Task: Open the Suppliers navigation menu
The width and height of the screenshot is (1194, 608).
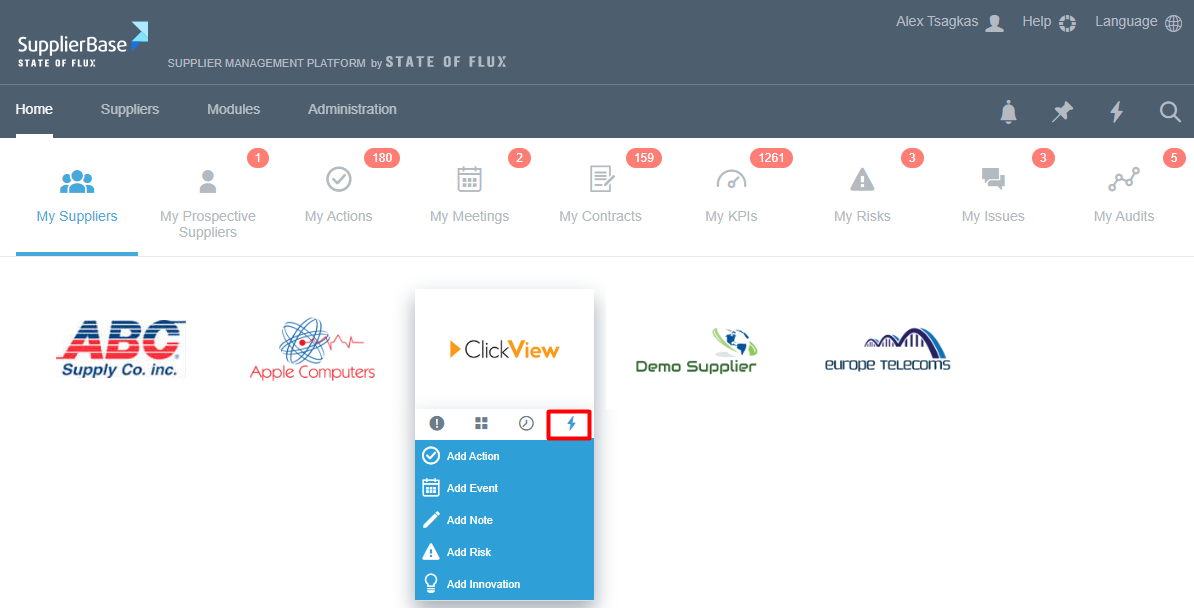Action: click(x=130, y=110)
